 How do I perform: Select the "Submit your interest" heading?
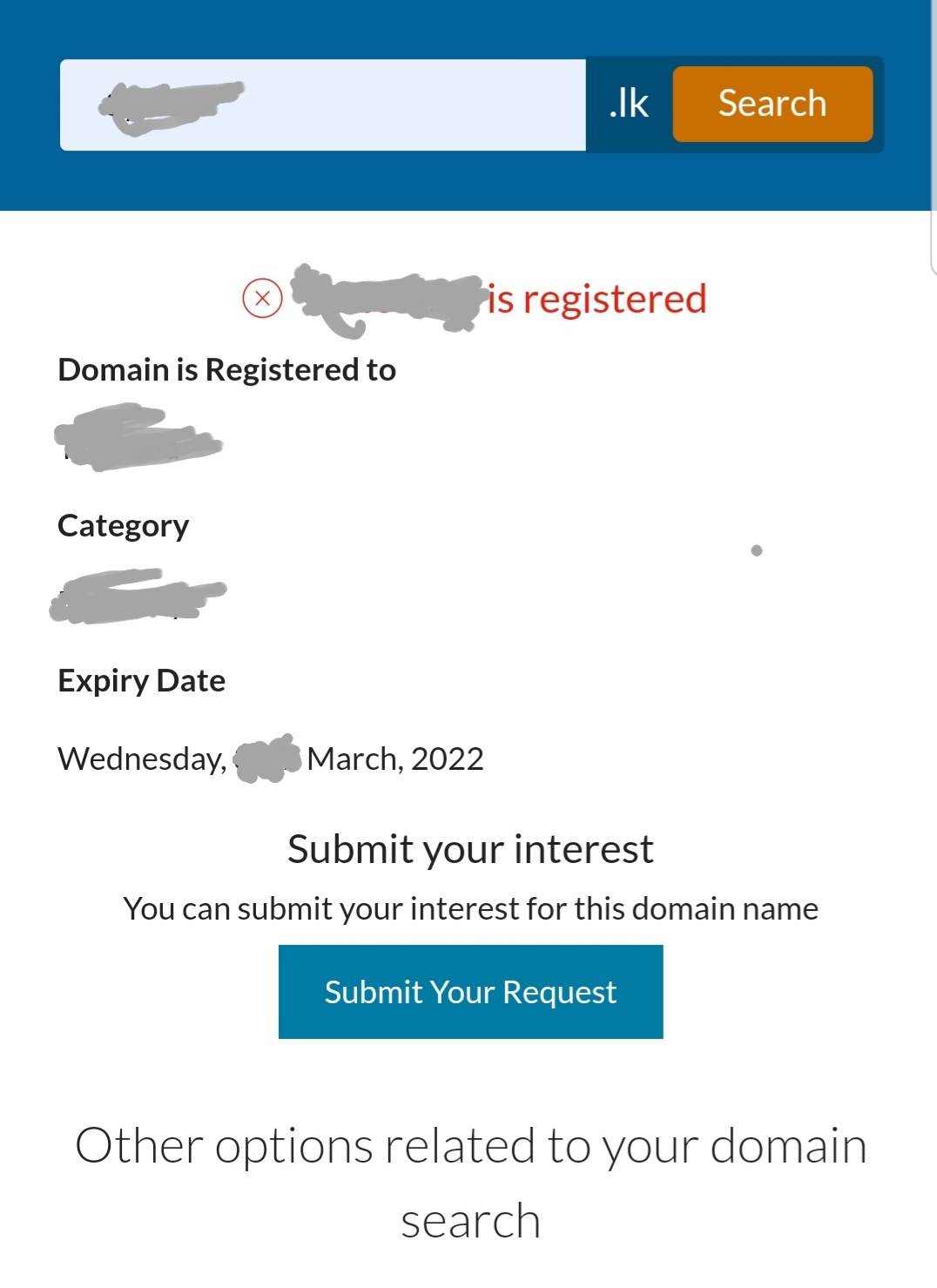pos(470,849)
